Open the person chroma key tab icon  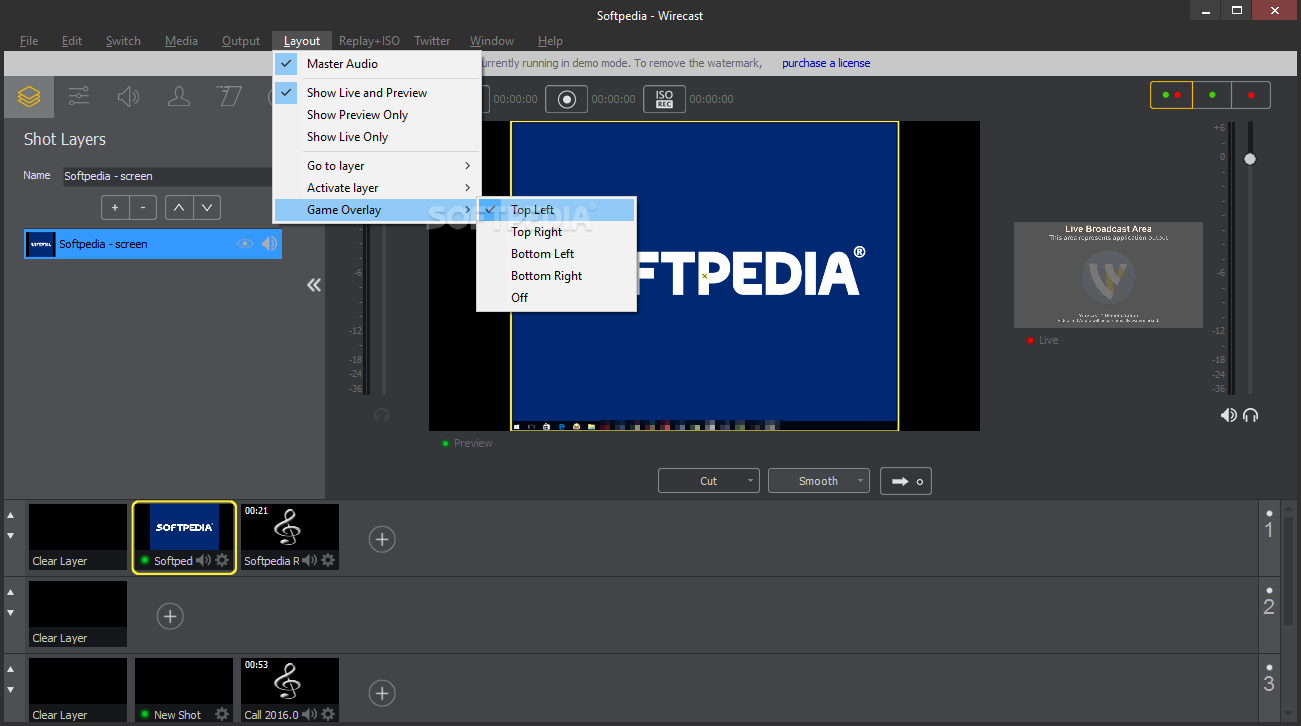pyautogui.click(x=179, y=97)
